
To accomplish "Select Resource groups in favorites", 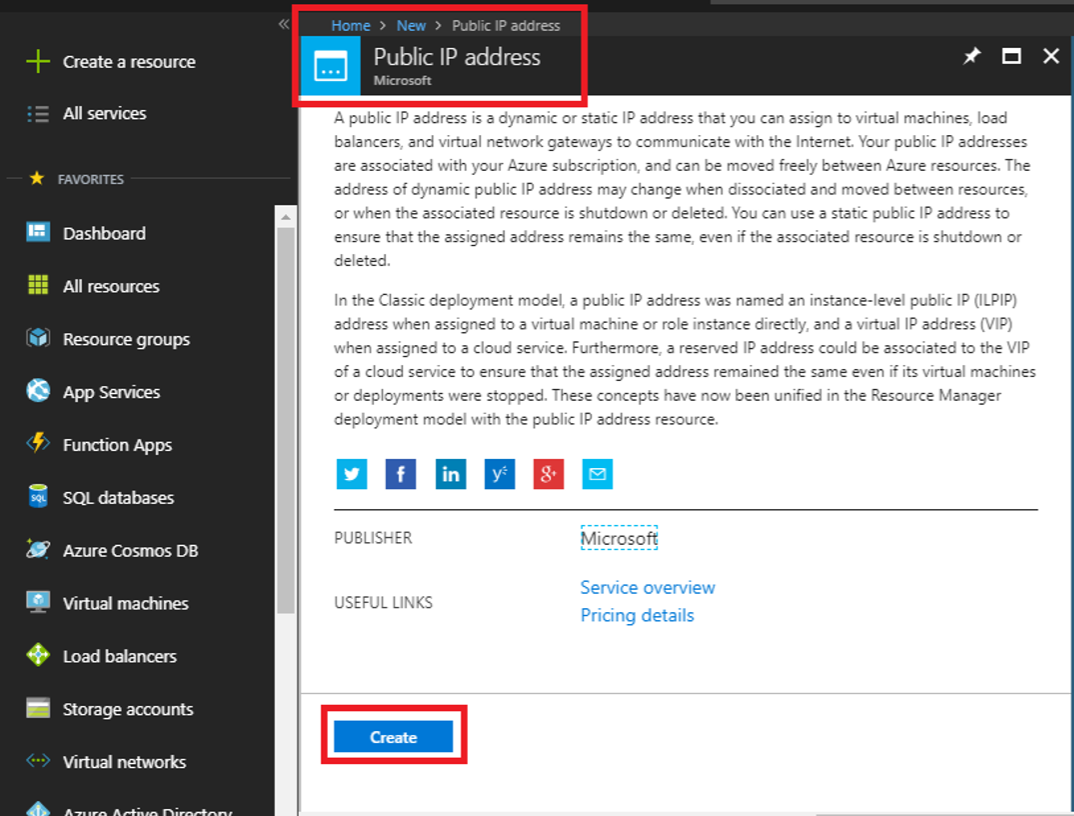I will 127,339.
